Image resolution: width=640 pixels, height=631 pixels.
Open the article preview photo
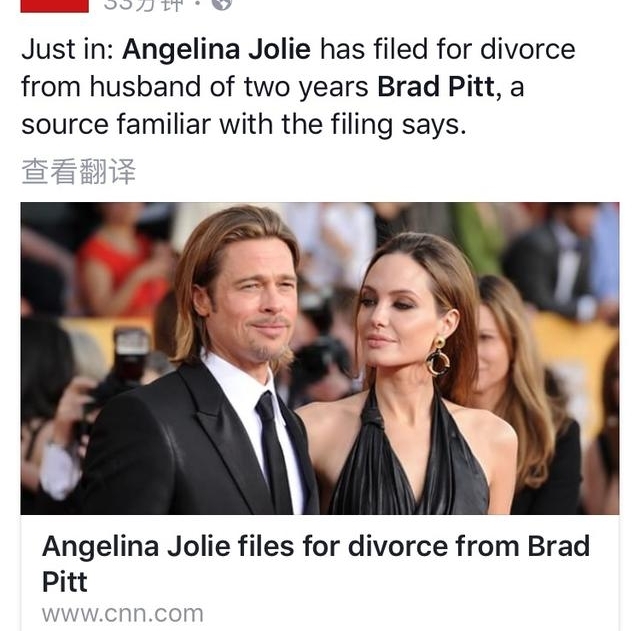pyautogui.click(x=320, y=358)
